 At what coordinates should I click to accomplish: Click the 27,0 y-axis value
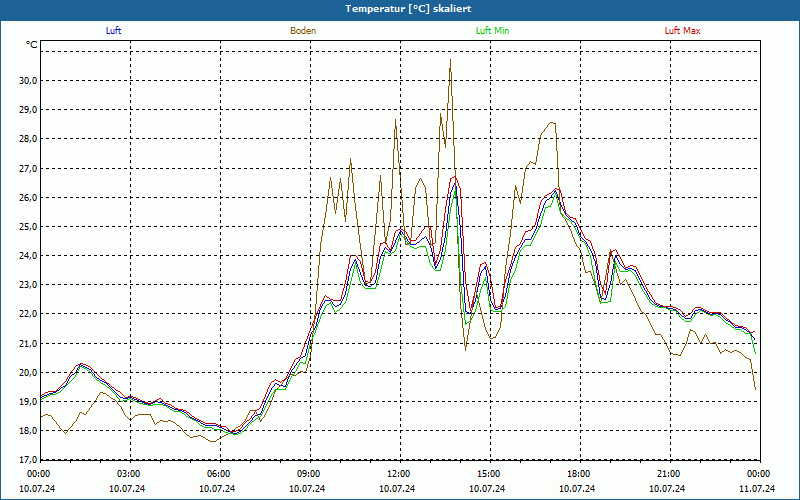click(28, 168)
